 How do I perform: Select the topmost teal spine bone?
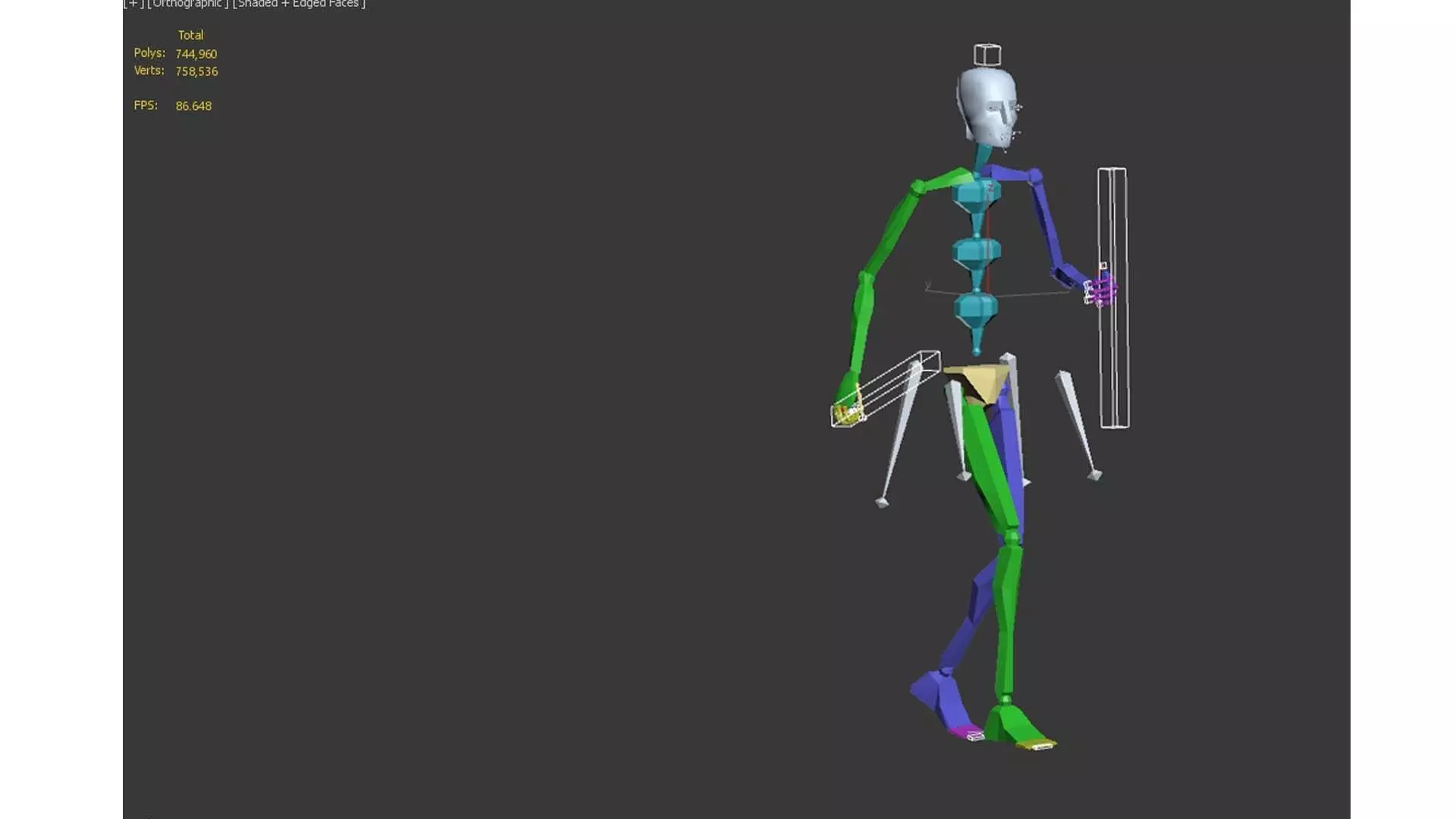pos(977,197)
